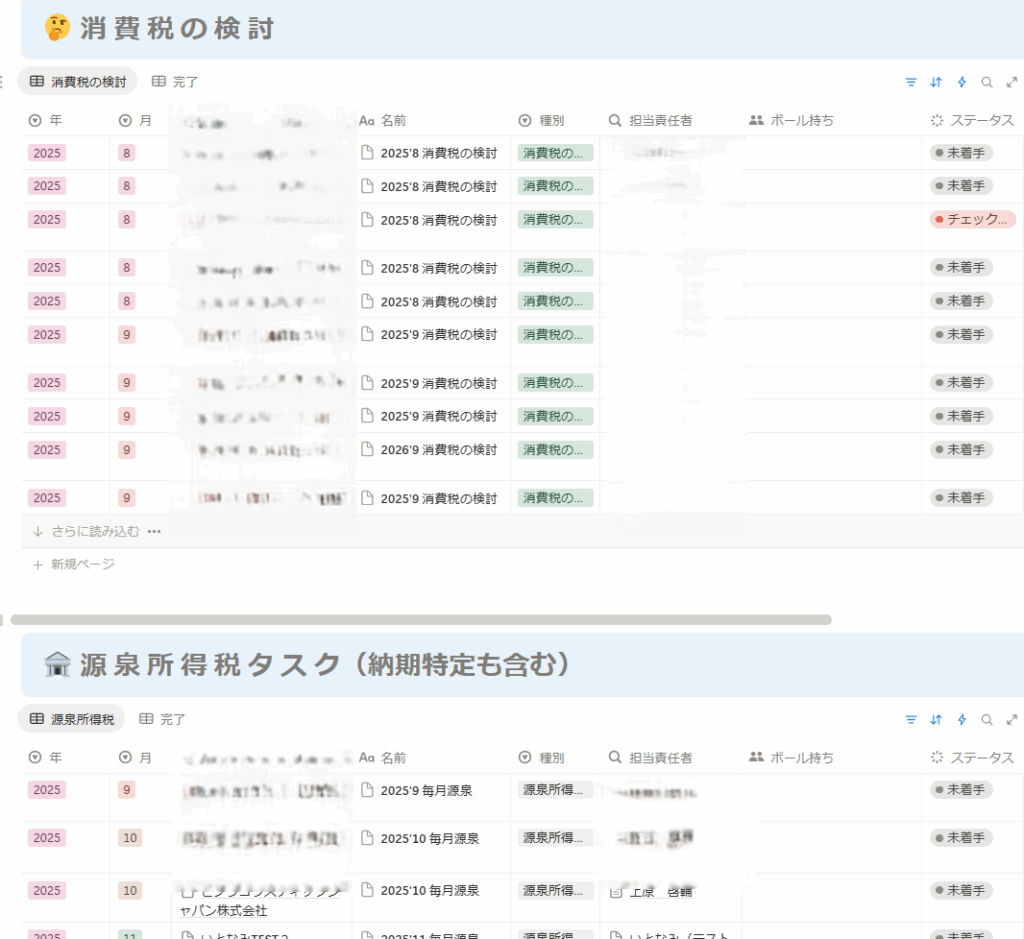1024x939 pixels.
Task: Open automations lightning icon in 源泉所得税タスク database
Action: click(x=962, y=719)
